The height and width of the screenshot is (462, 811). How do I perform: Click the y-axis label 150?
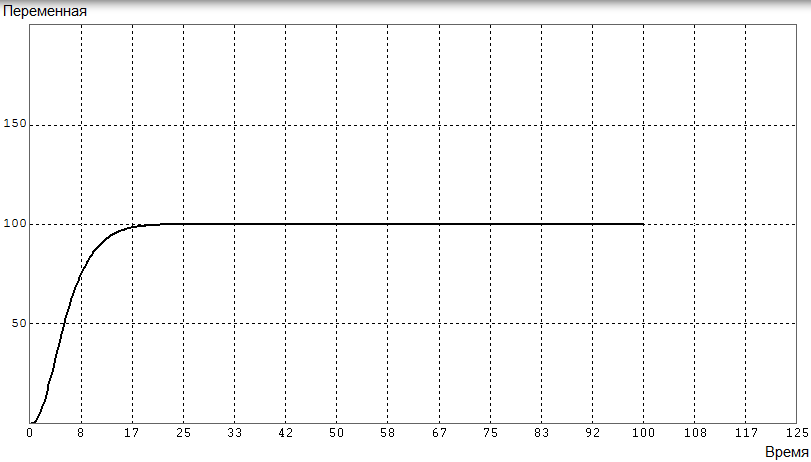pos(14,124)
